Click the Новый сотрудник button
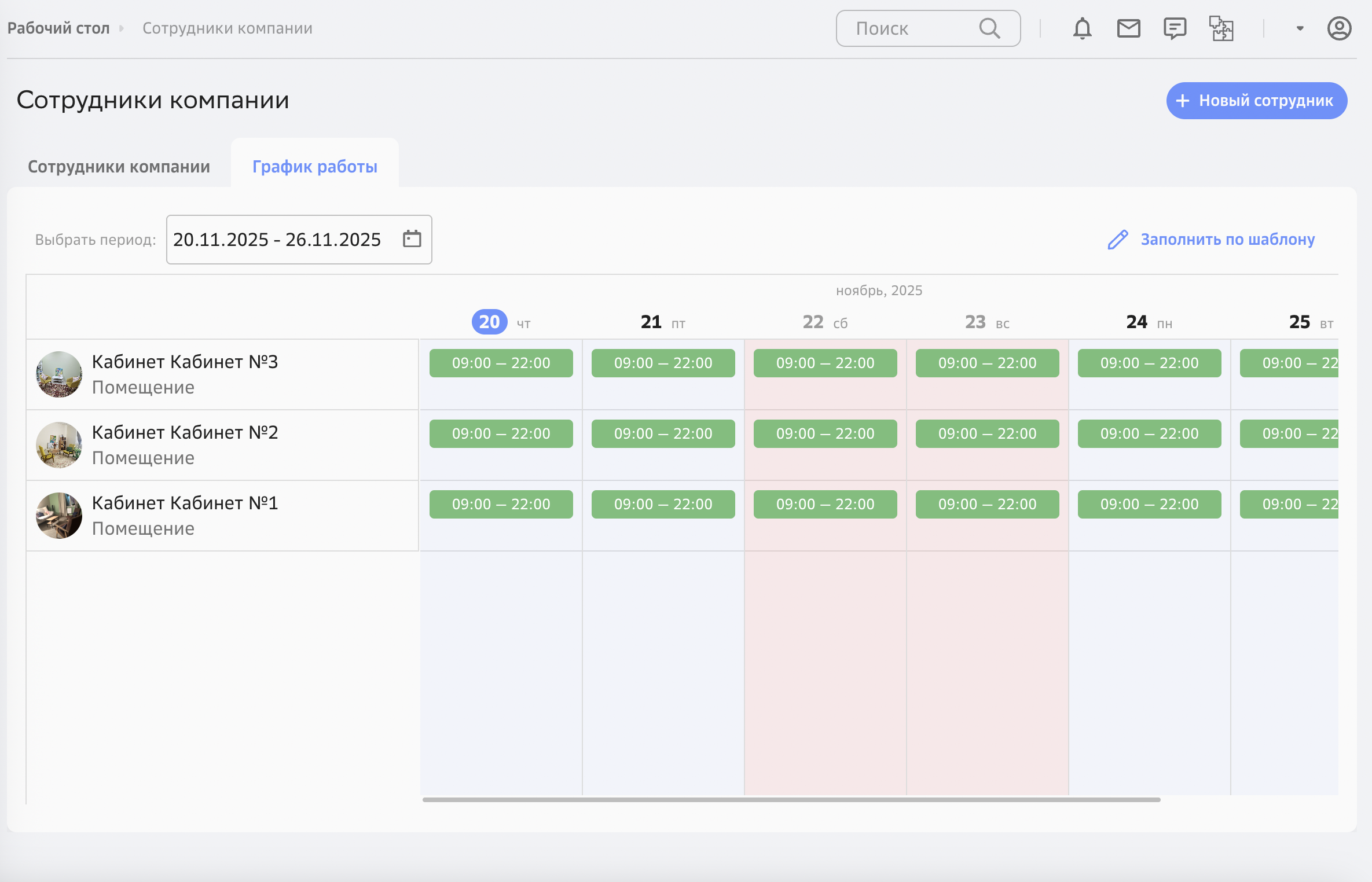 1256,101
